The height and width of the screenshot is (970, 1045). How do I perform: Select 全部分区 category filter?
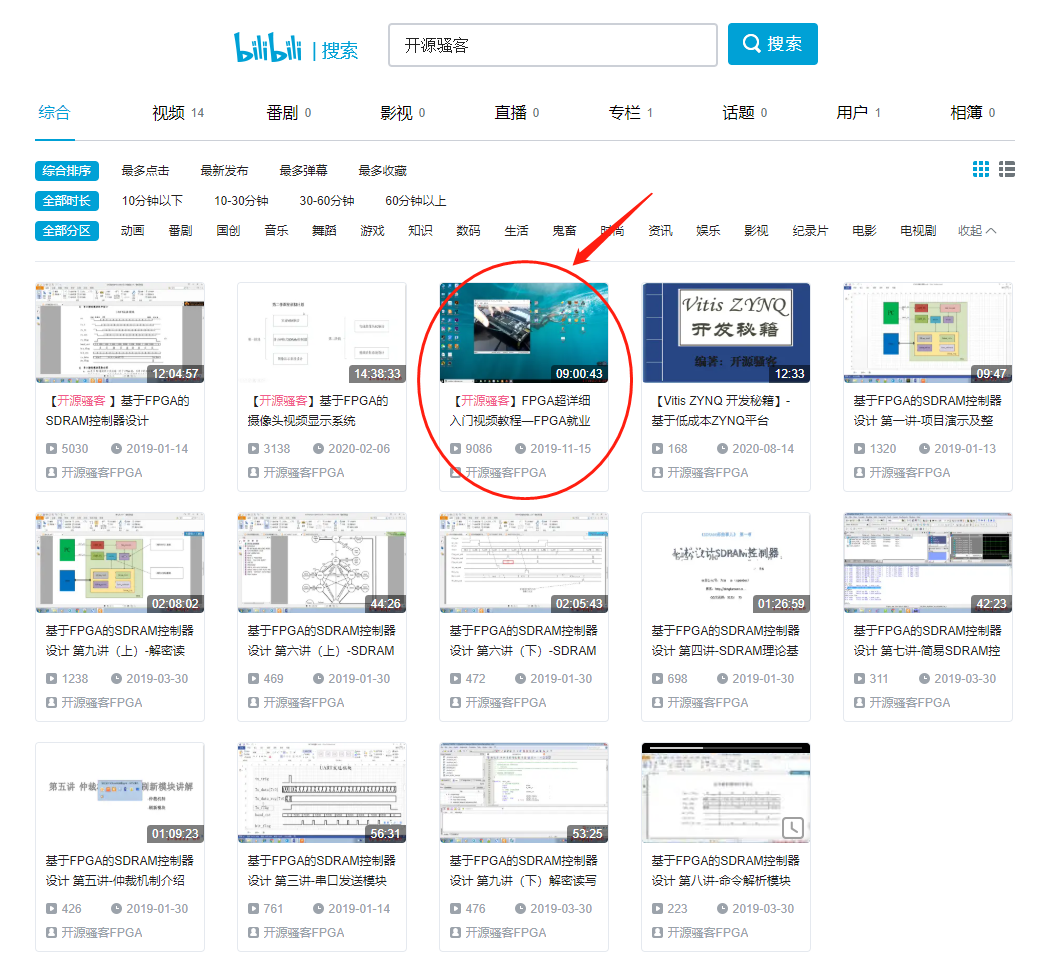(x=67, y=231)
